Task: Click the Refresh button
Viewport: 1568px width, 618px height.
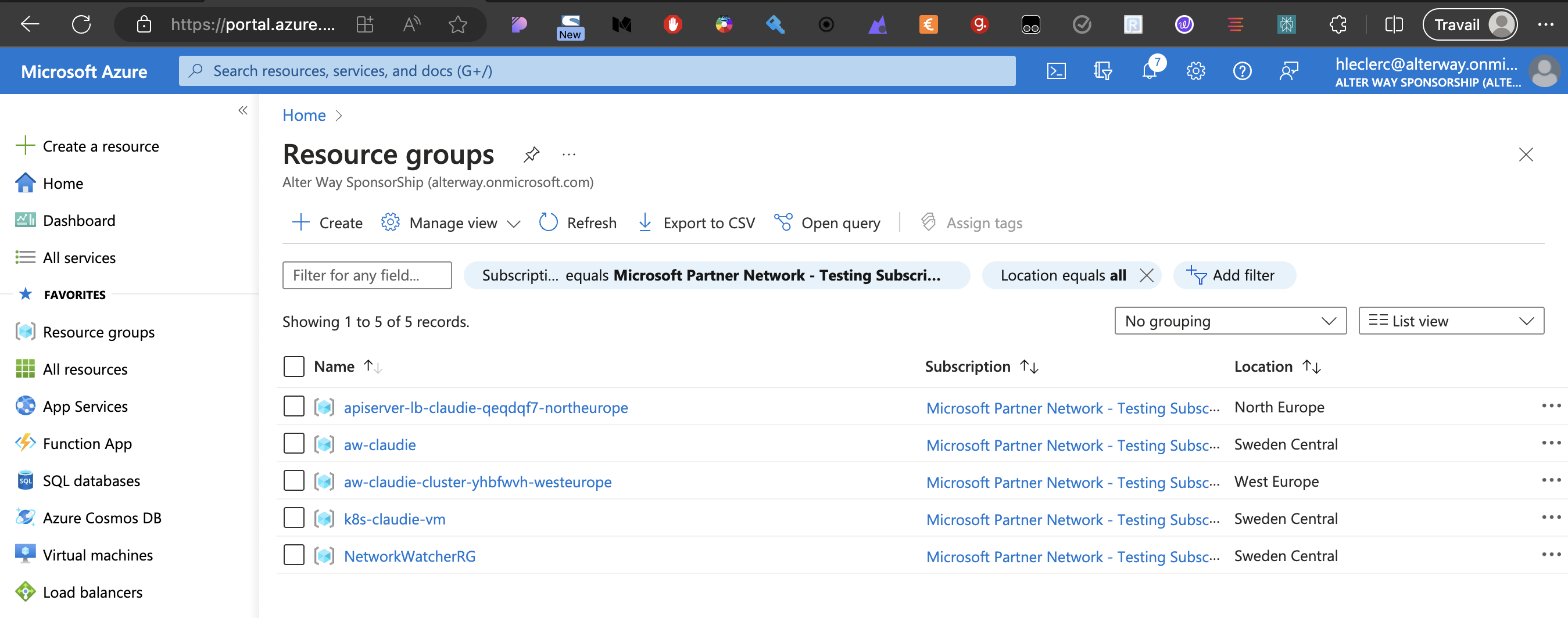Action: pos(578,223)
